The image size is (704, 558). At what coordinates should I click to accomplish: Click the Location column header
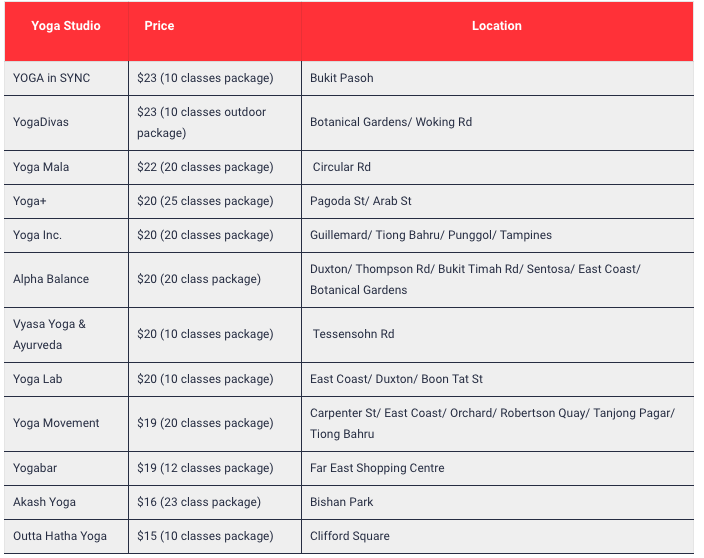(496, 26)
